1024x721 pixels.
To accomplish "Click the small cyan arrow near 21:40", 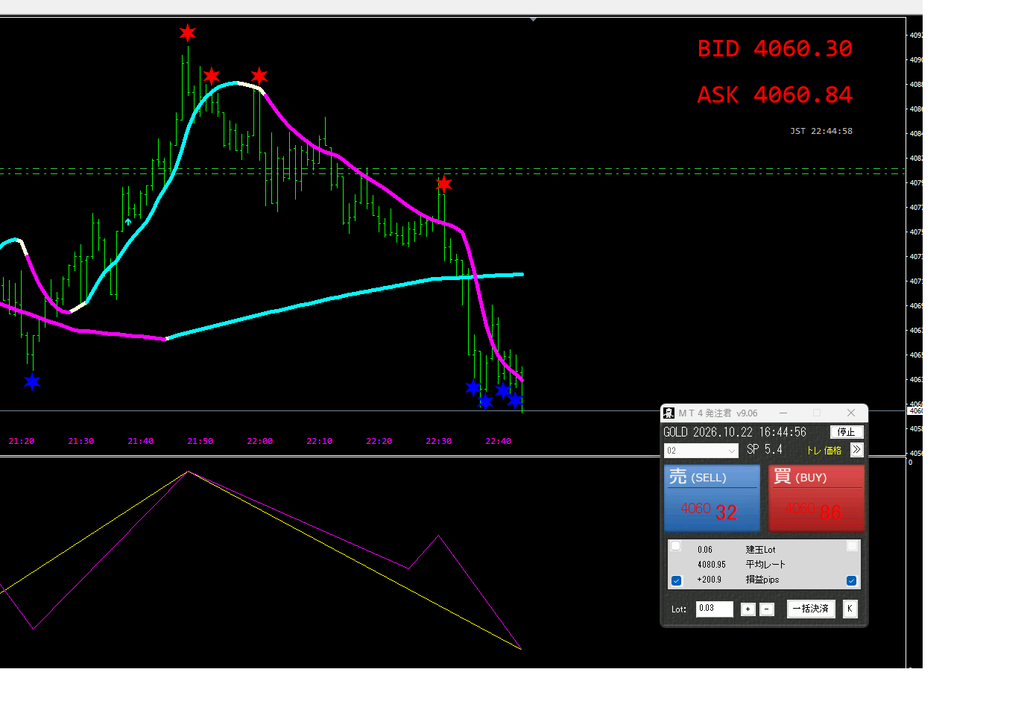I will pyautogui.click(x=128, y=222).
